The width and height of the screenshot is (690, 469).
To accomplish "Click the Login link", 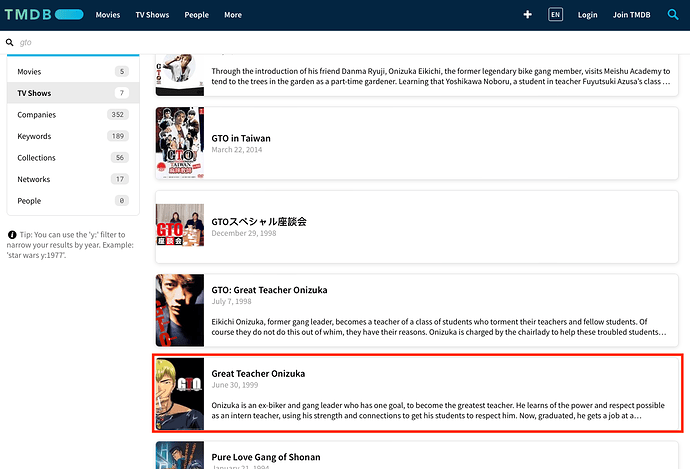I will tap(587, 15).
